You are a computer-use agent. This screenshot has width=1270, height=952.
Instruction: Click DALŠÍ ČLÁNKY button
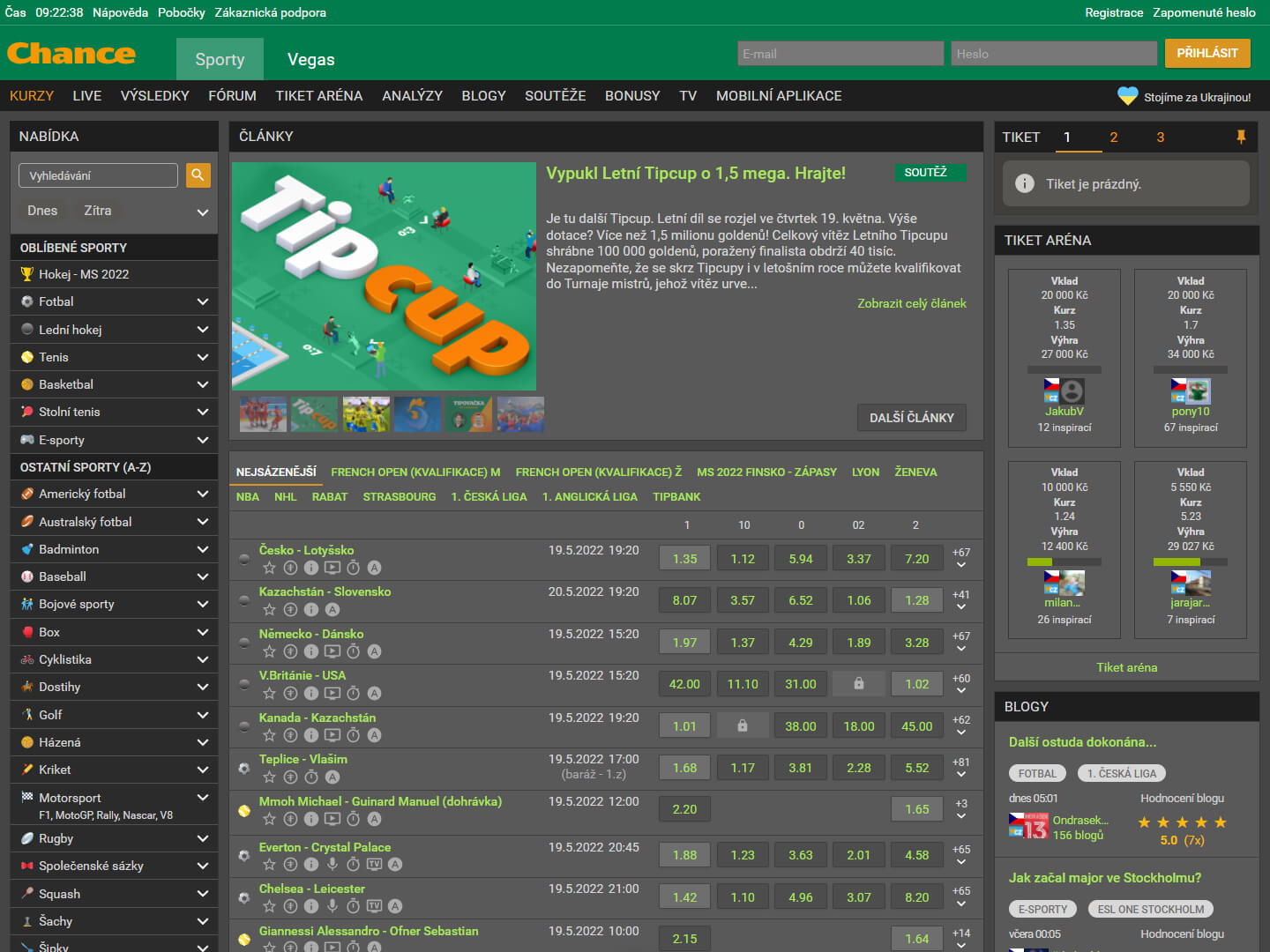(x=912, y=418)
